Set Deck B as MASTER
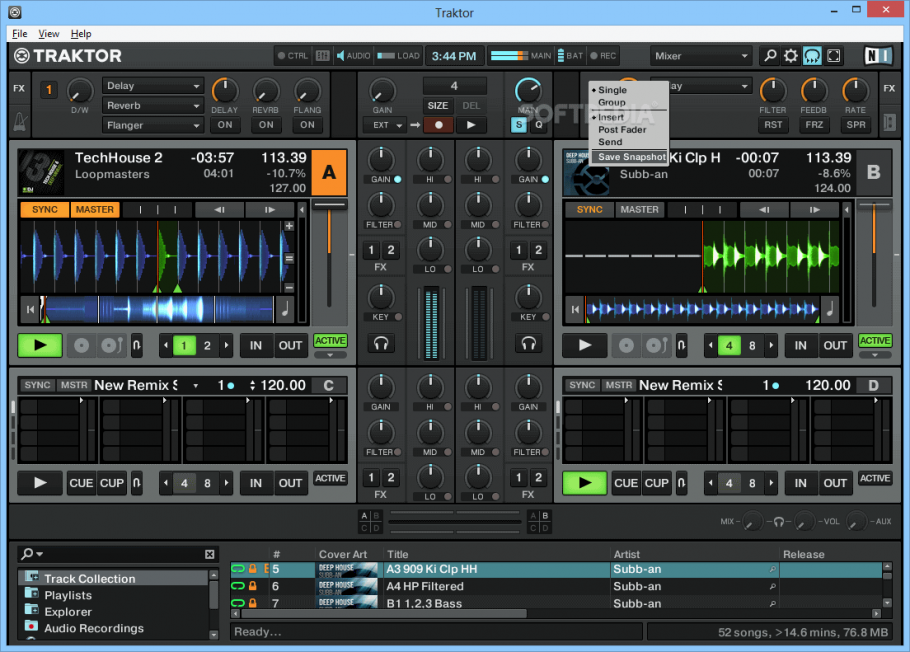Screen dimensions: 910x652 tap(639, 209)
